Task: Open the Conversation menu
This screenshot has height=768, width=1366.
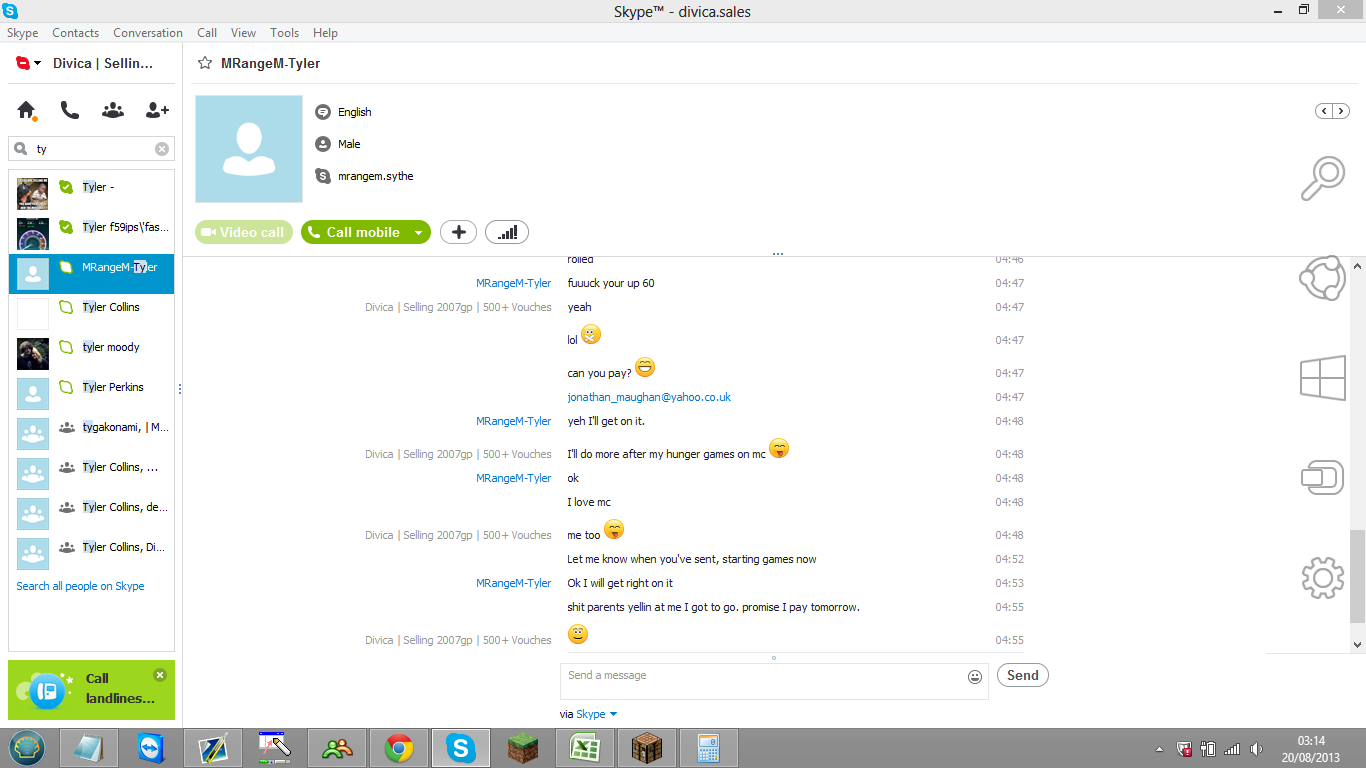Action: pos(148,33)
